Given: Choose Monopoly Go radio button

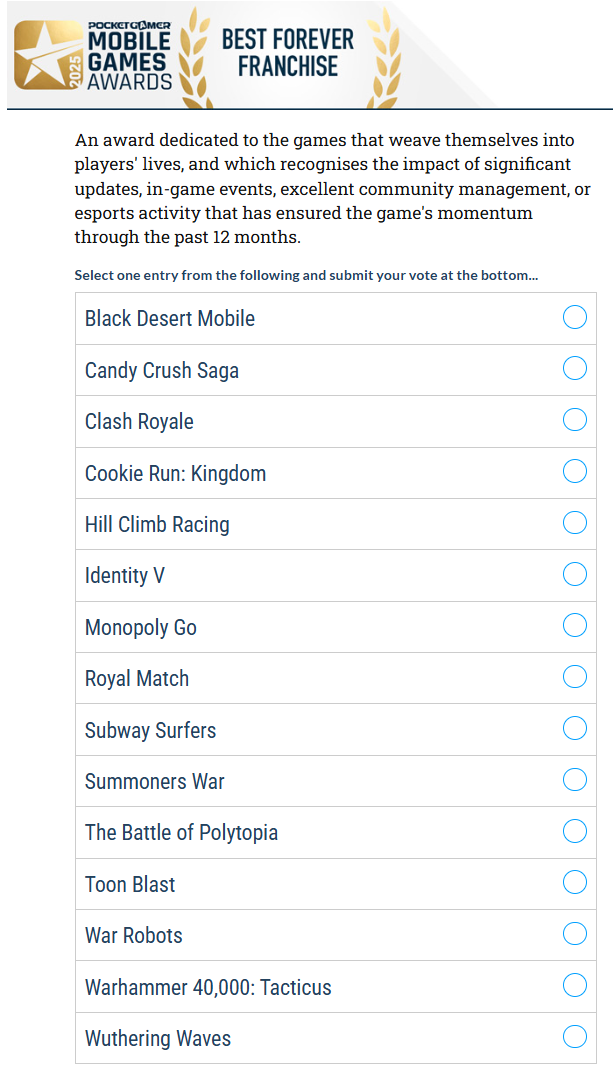Looking at the screenshot, I should (x=575, y=626).
